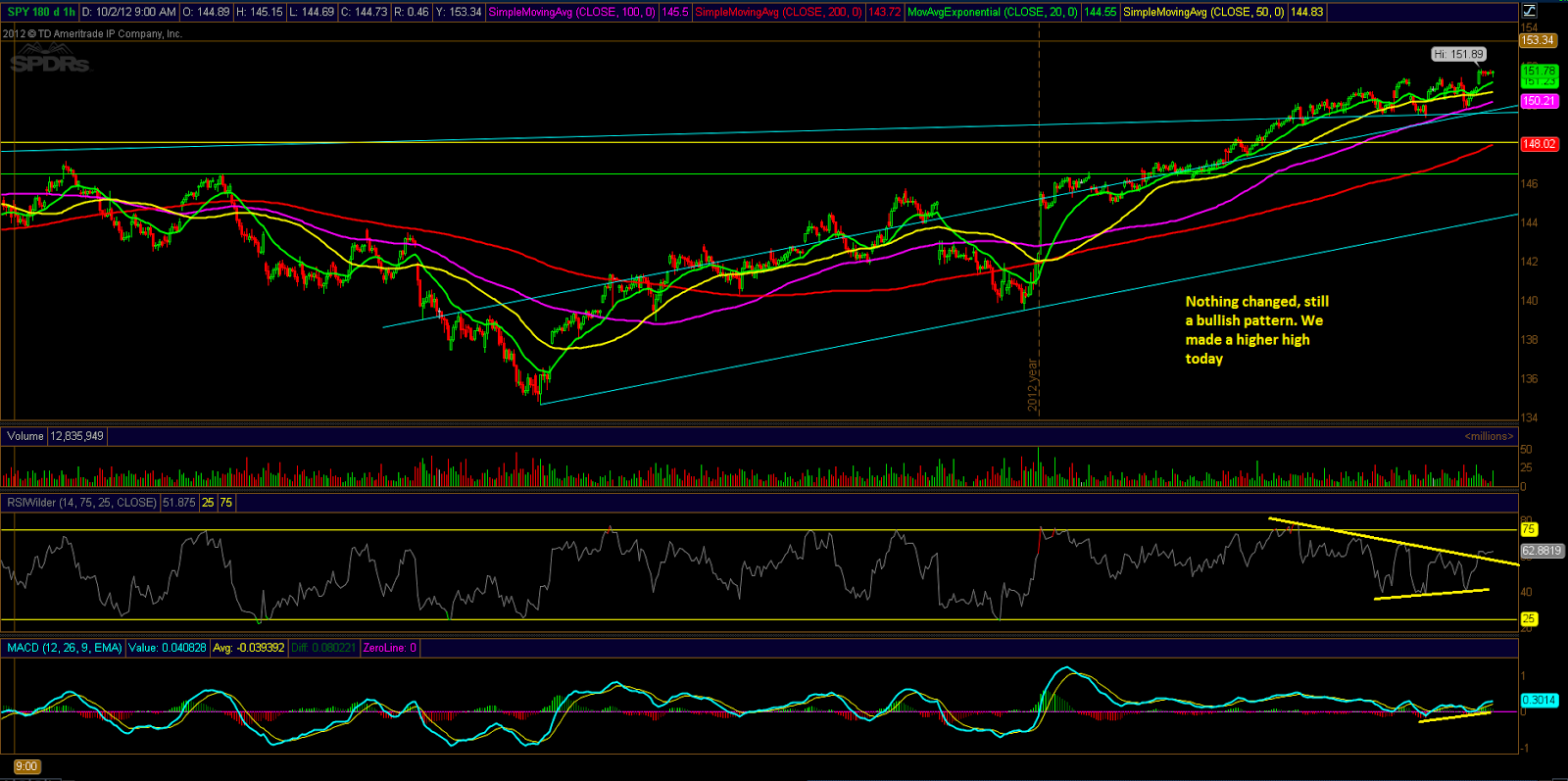
Task: Click the 25 oversold bubble on RSI axis
Action: click(x=1529, y=619)
